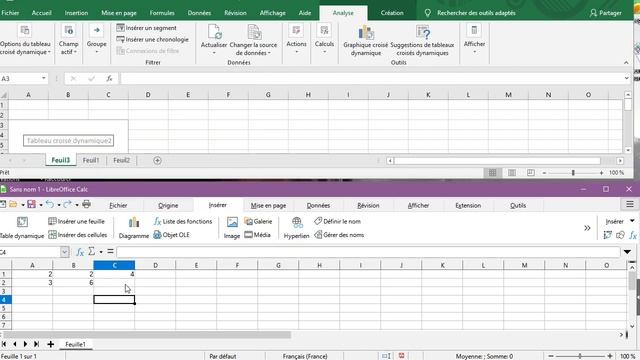The width and height of the screenshot is (640, 360).
Task: Add a new sheet plus in LibreOffice
Action: (x=51, y=344)
